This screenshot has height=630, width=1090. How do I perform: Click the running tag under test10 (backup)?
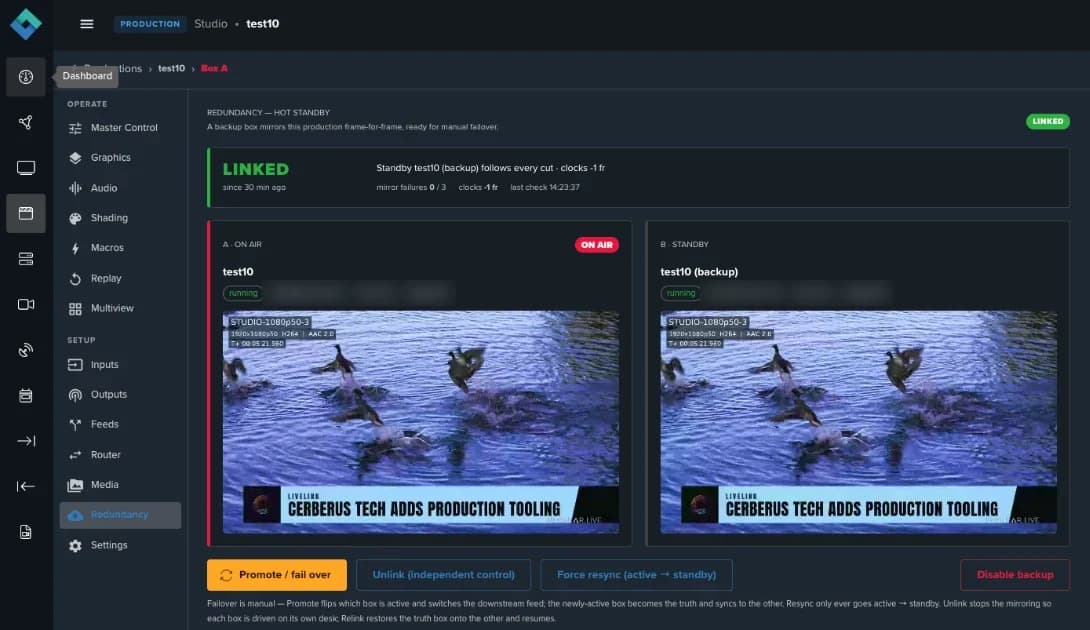[x=681, y=293]
